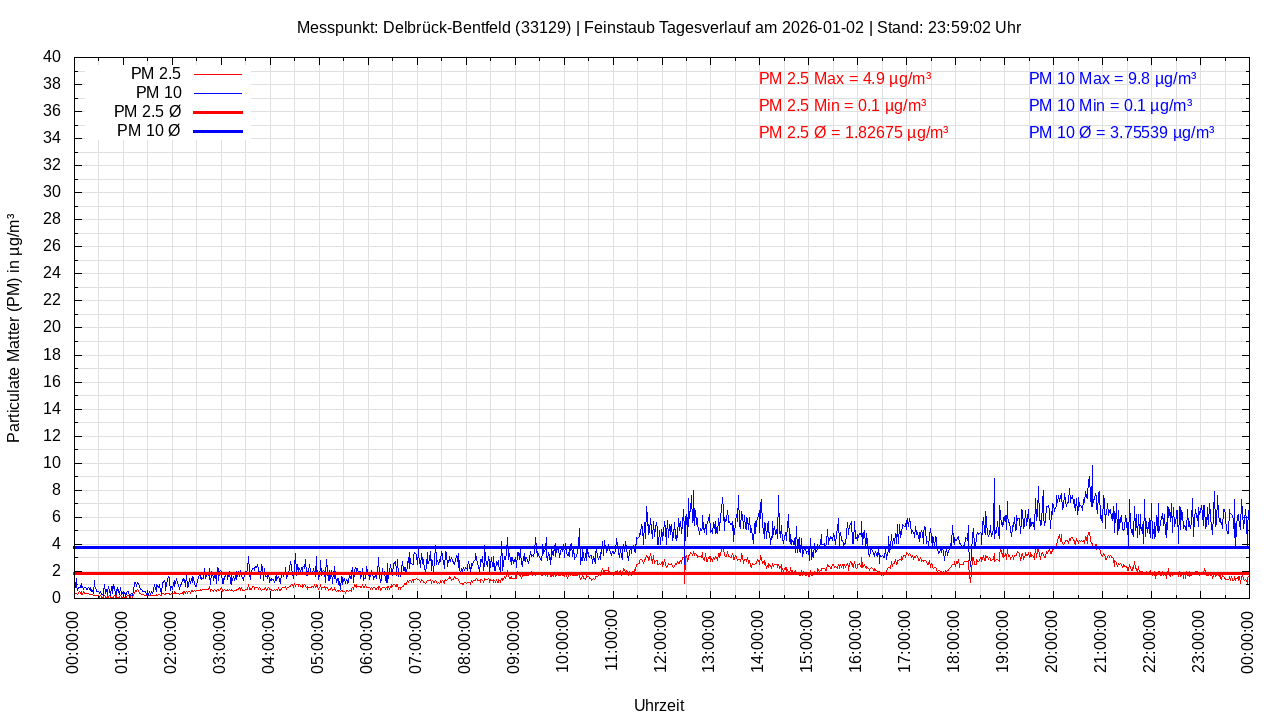Click the PM 10 Max value text
Image resolution: width=1280 pixels, height=720 pixels.
[1112, 78]
